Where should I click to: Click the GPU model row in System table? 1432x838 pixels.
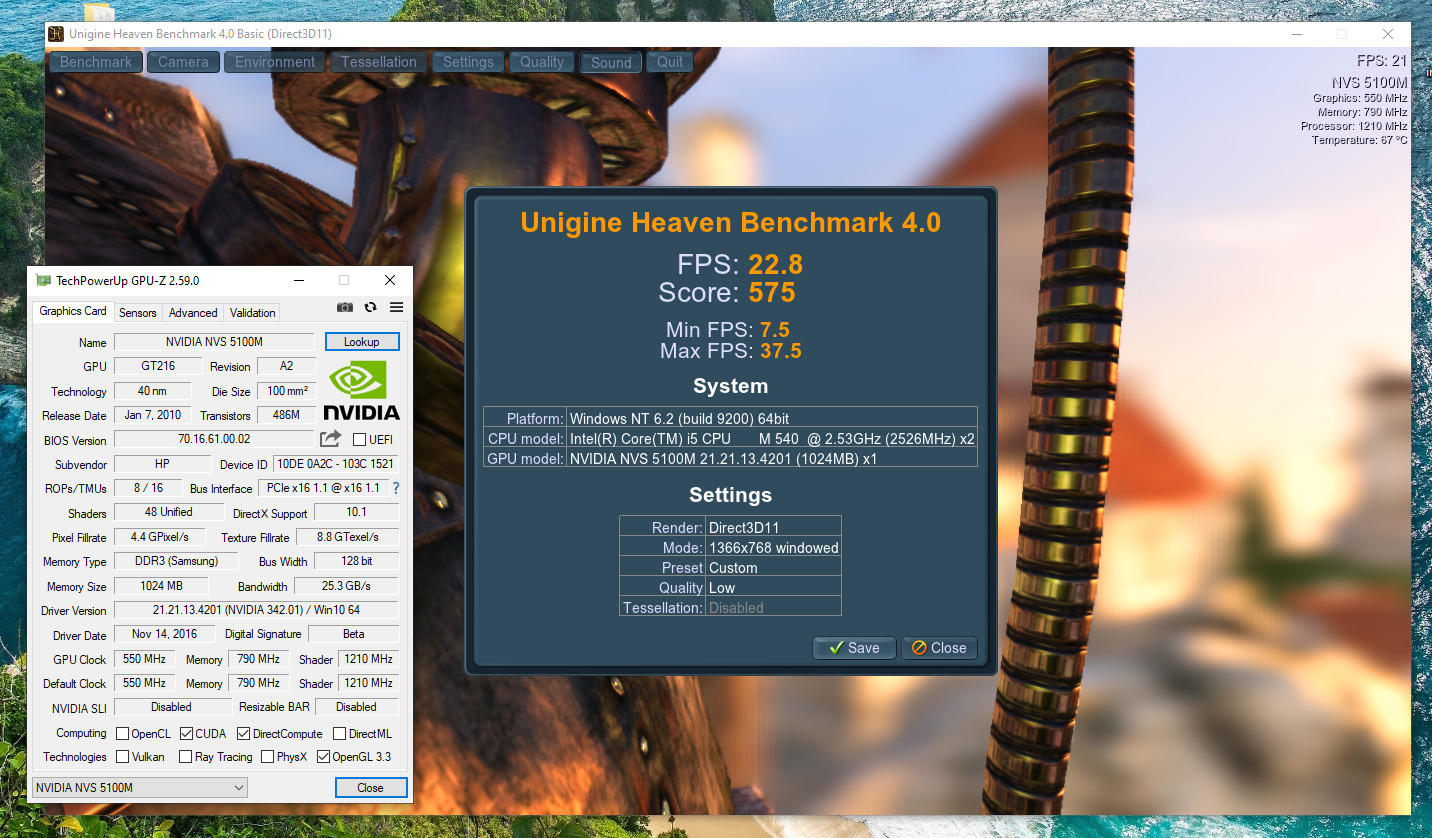(x=730, y=458)
